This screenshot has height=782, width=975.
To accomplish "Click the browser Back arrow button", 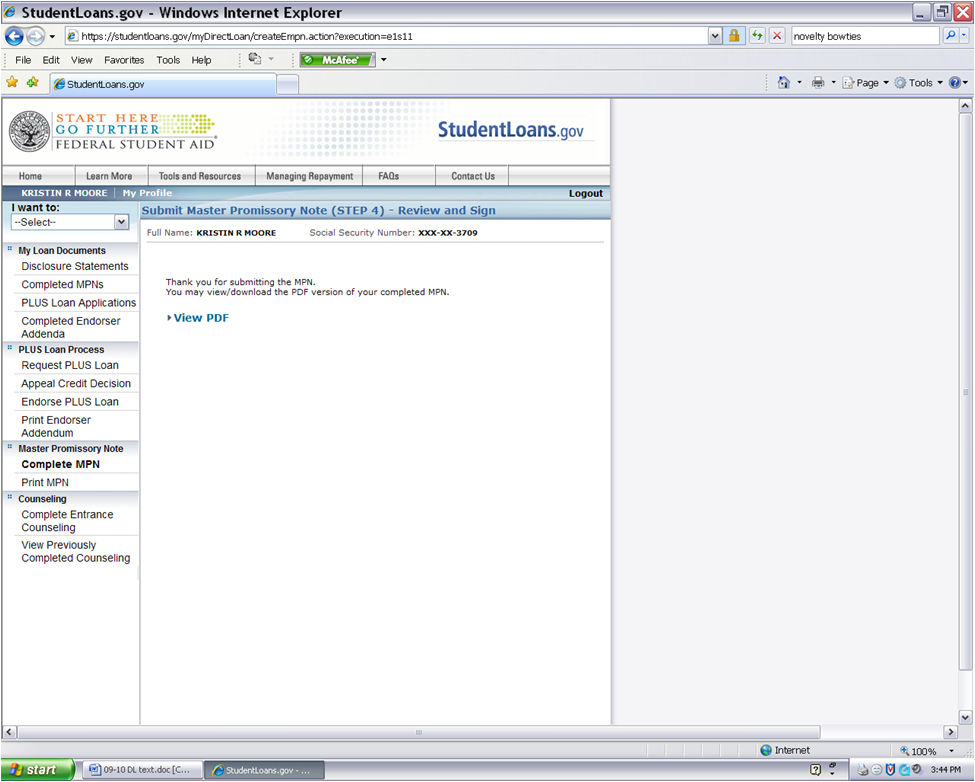I will pos(14,36).
